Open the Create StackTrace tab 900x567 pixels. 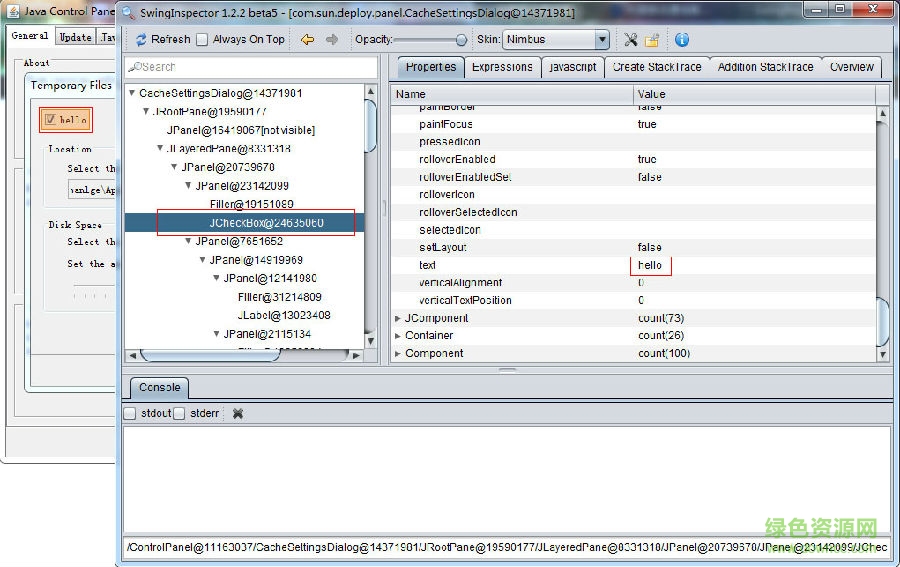click(x=656, y=67)
